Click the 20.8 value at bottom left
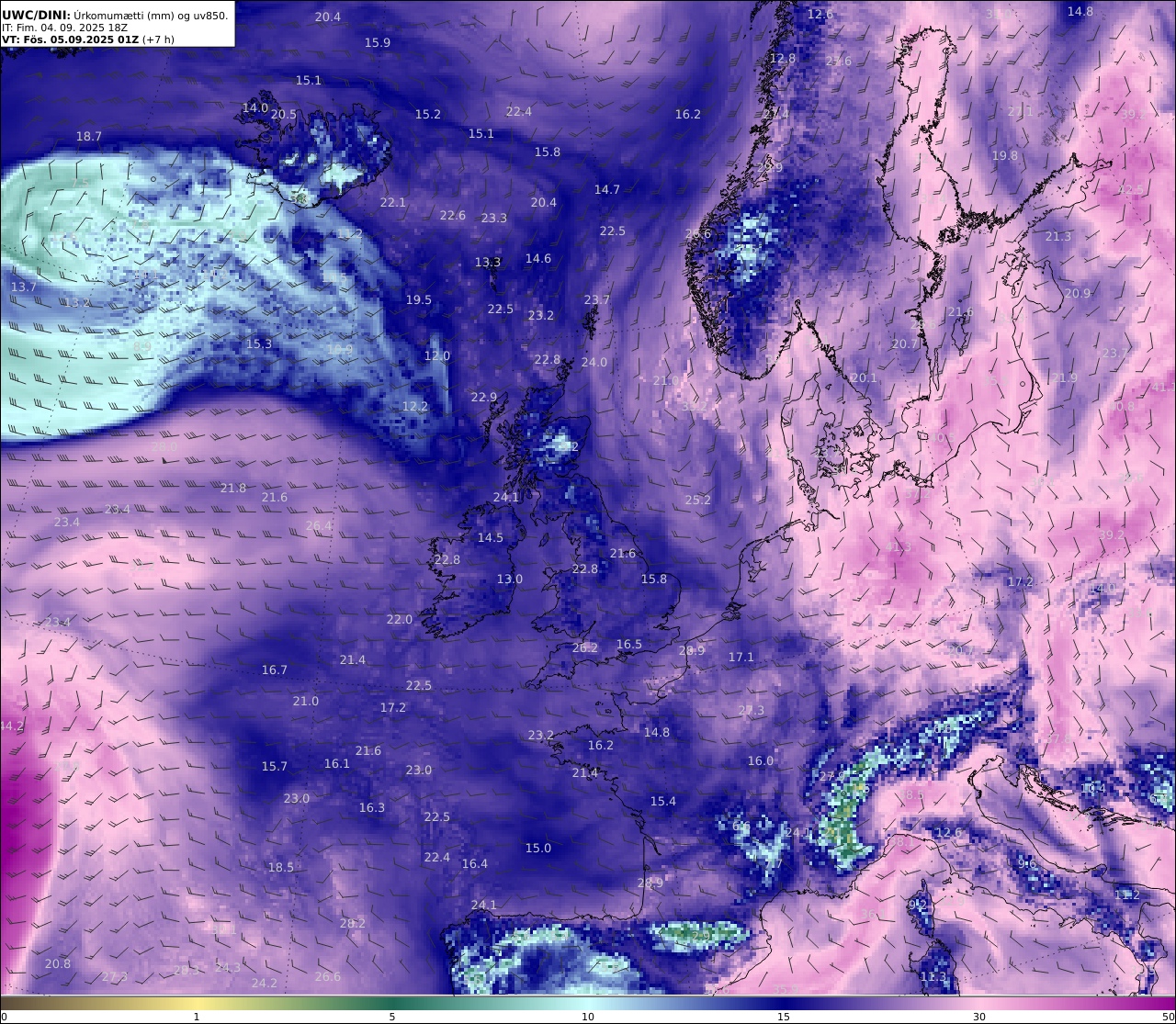The height and width of the screenshot is (1024, 1176). click(58, 964)
